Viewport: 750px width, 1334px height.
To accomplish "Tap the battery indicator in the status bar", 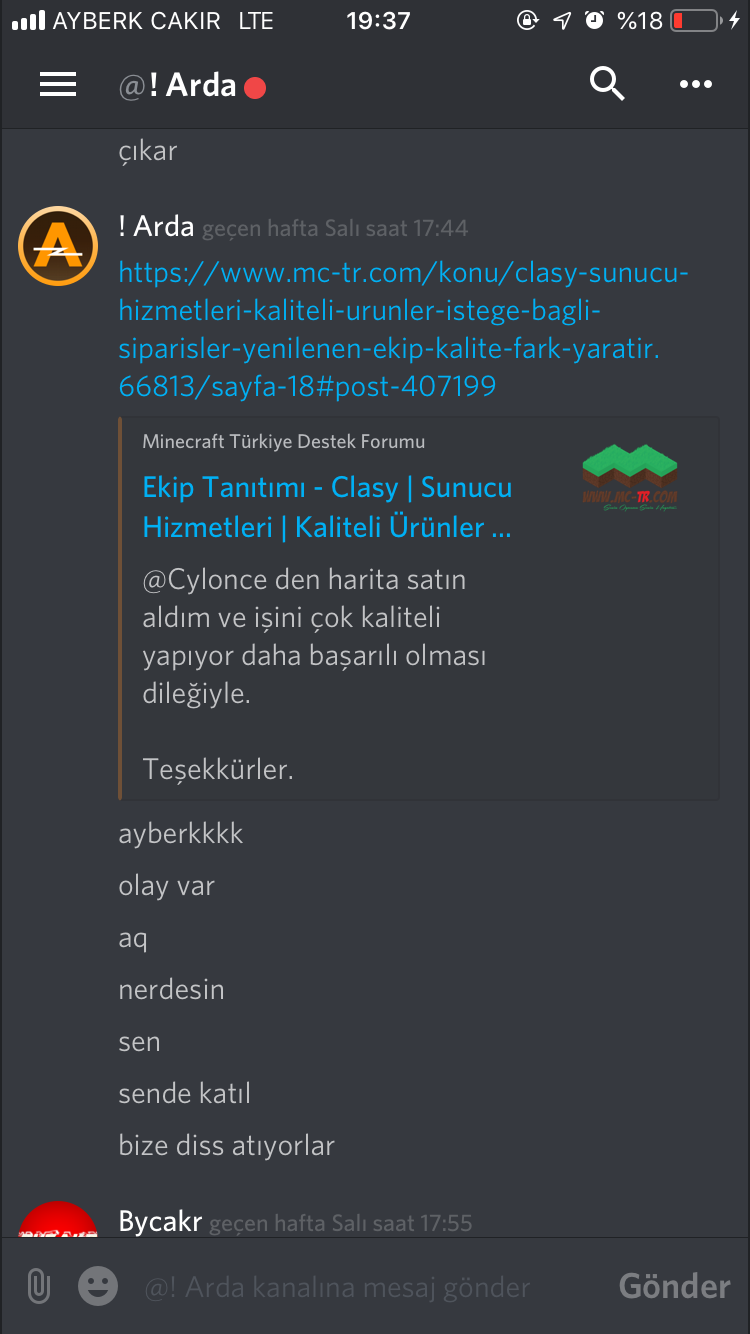I will coord(696,20).
